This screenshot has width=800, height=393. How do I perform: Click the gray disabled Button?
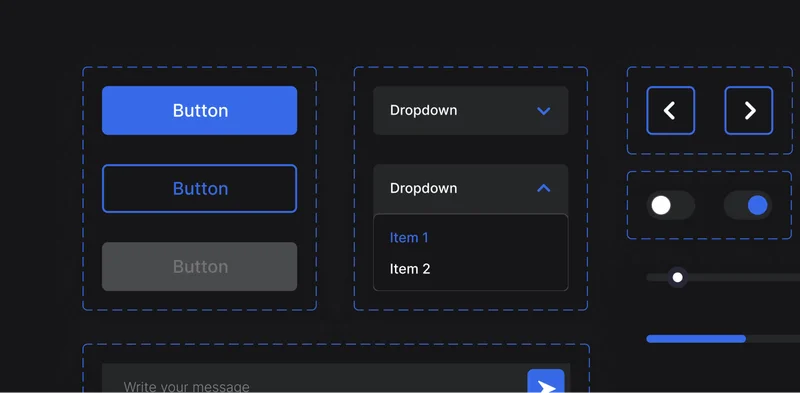click(199, 266)
